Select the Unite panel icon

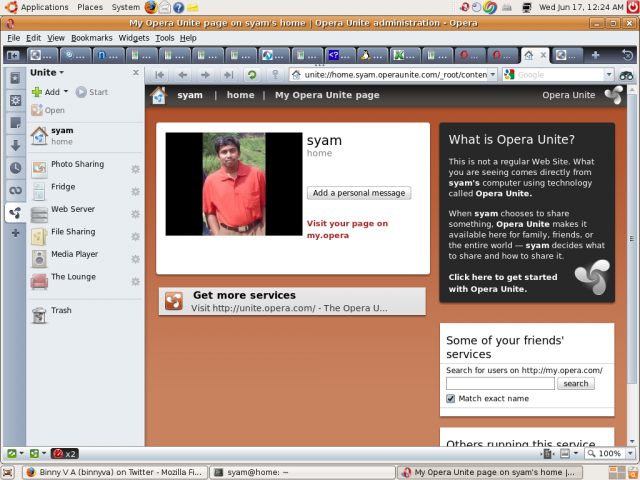tap(16, 213)
